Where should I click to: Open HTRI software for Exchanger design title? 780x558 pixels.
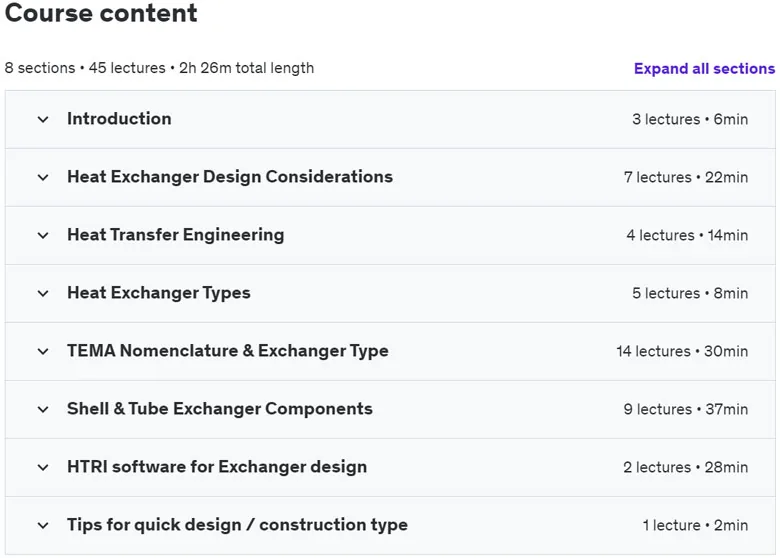click(217, 466)
